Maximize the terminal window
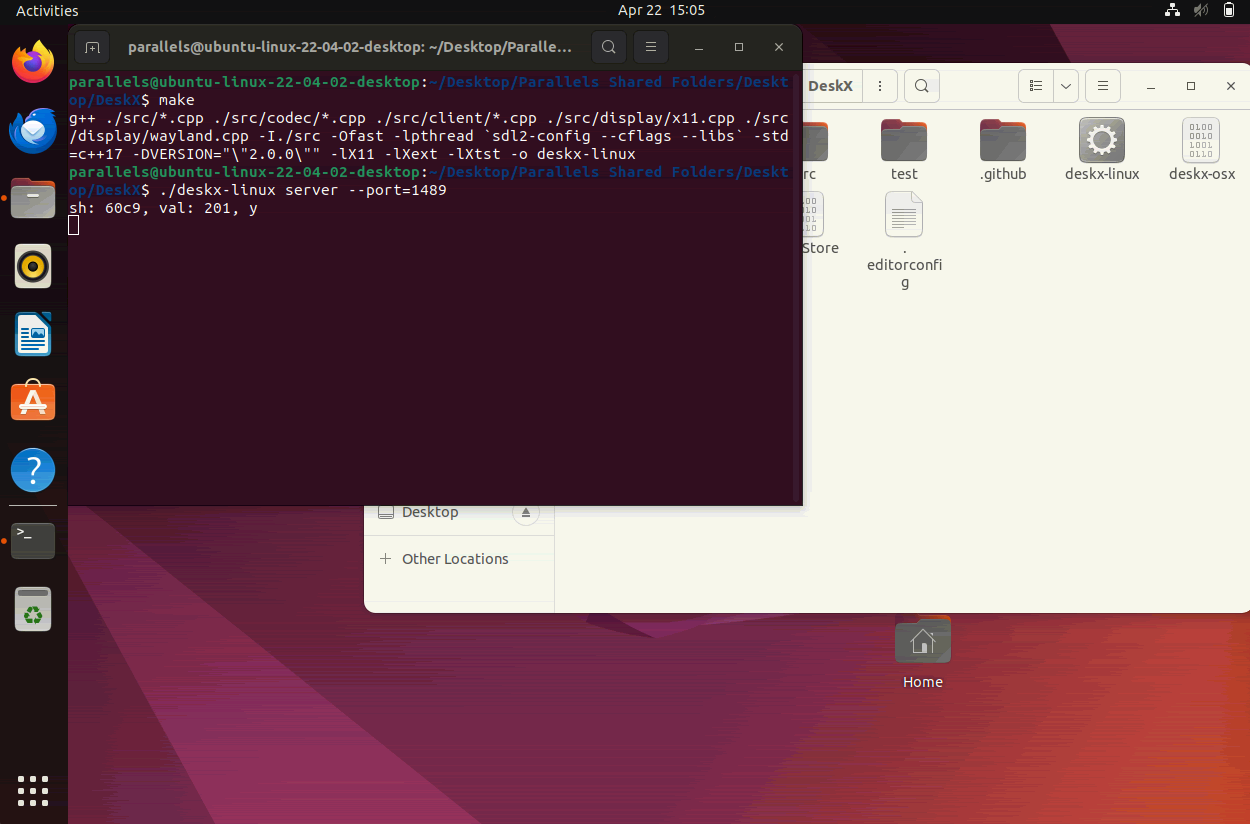Image resolution: width=1250 pixels, height=824 pixels. (739, 47)
